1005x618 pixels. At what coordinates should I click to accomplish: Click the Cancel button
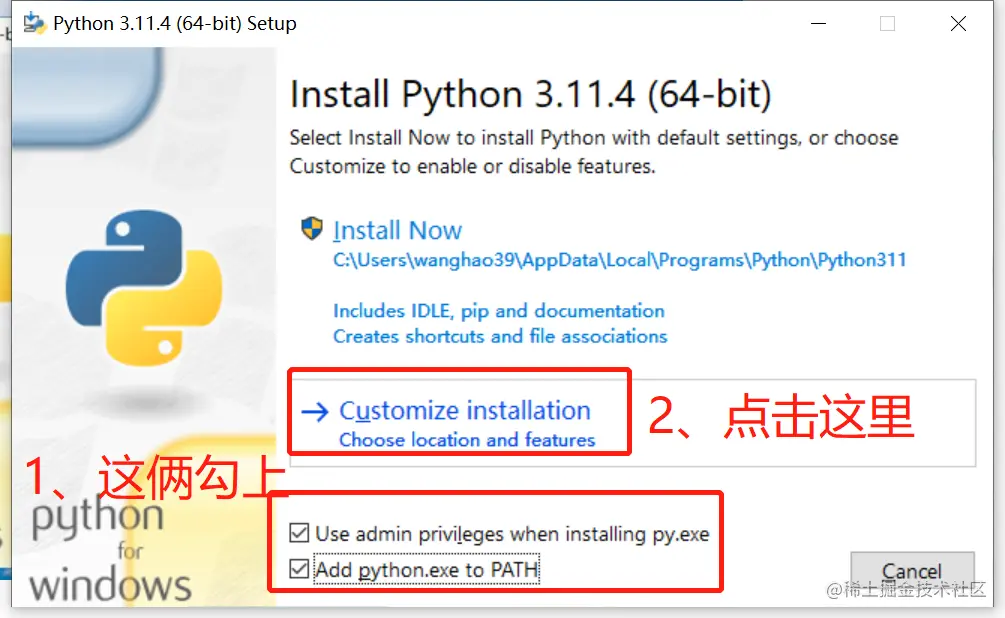[912, 571]
